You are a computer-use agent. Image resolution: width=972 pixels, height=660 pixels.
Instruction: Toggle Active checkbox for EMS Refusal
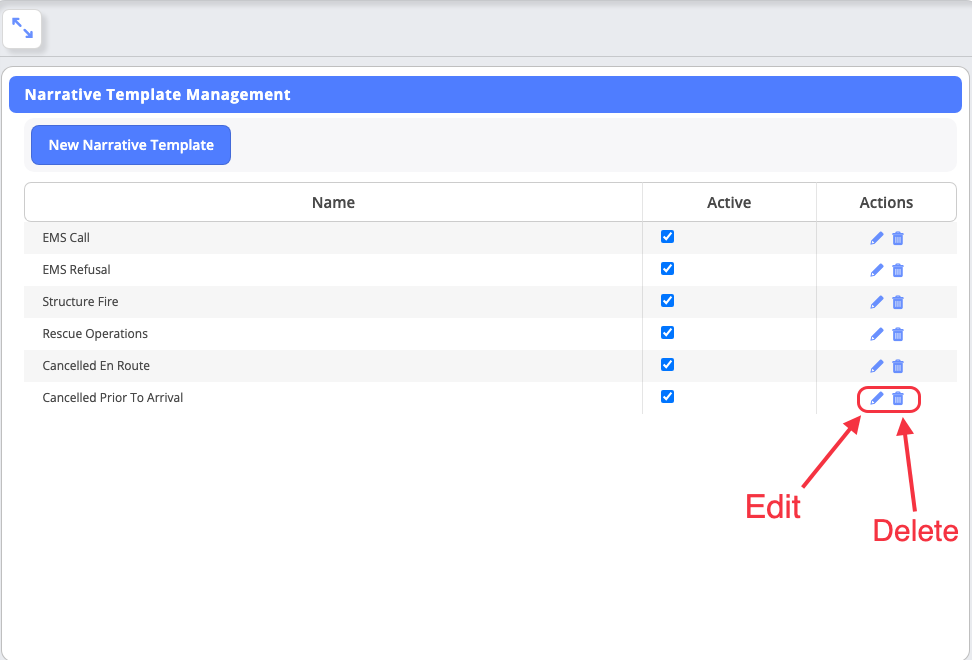click(667, 268)
